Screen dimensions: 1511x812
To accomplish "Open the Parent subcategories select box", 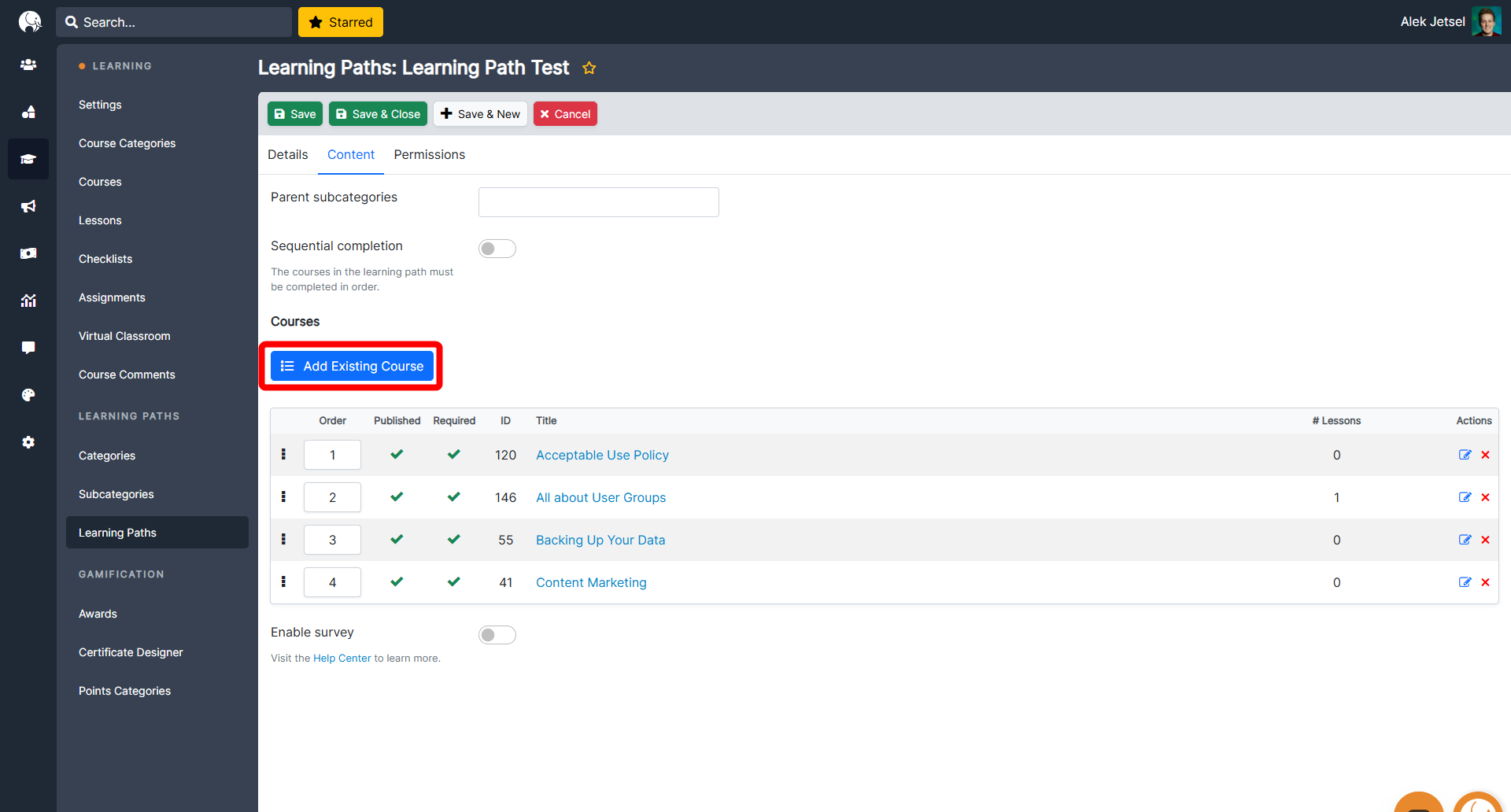I will coord(598,202).
